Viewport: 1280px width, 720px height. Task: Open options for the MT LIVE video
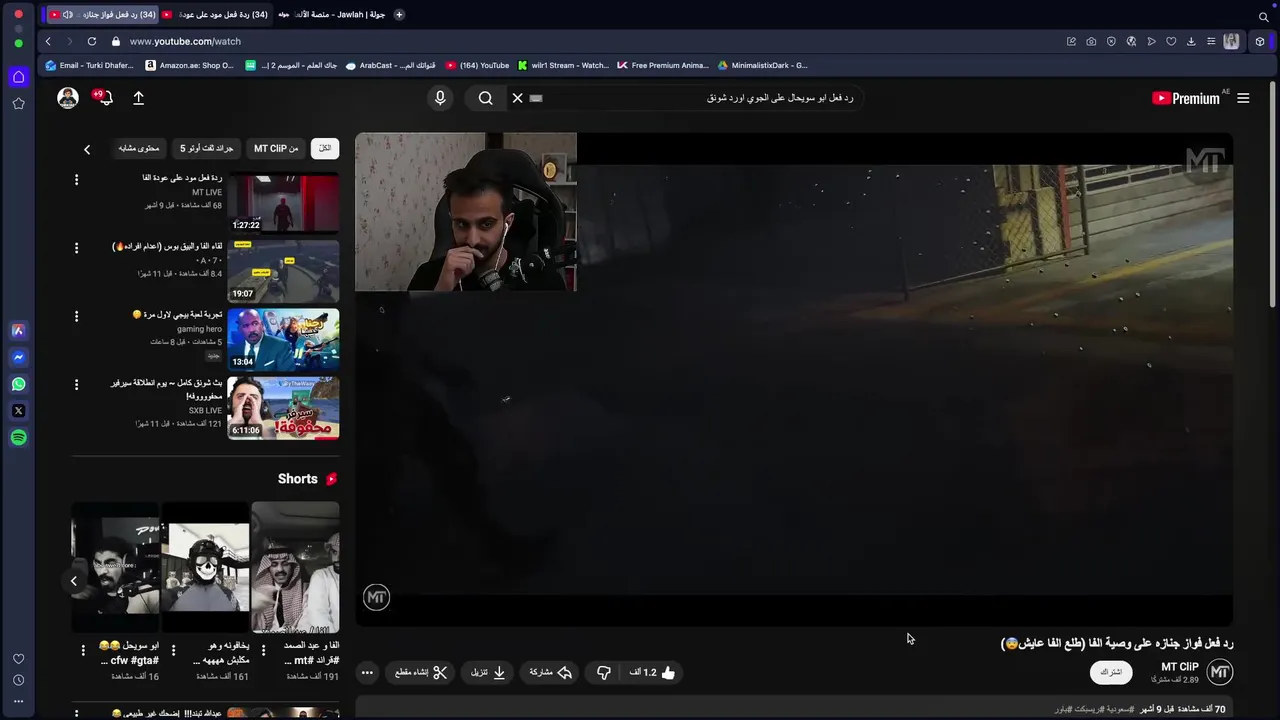[x=76, y=180]
